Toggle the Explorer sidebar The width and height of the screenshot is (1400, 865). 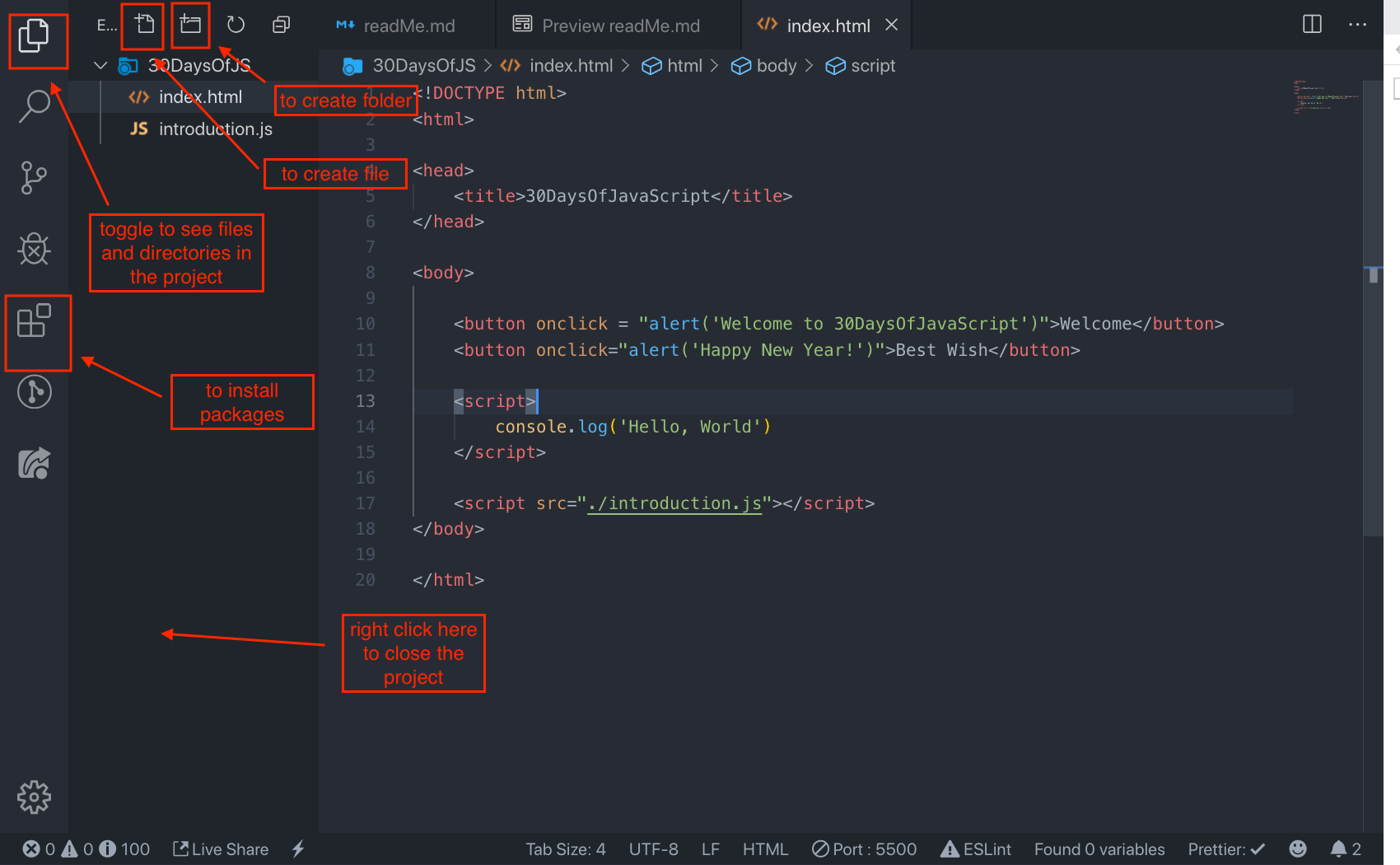point(38,41)
